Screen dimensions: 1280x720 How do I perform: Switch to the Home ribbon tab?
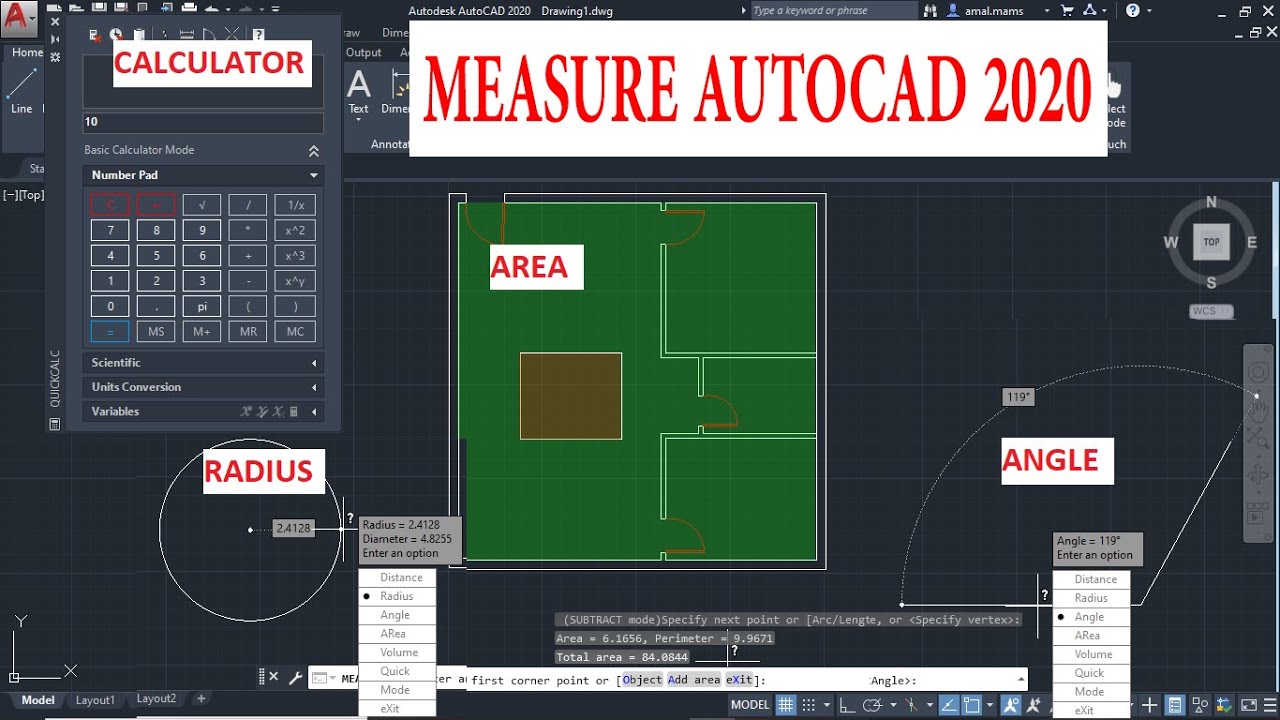click(27, 52)
